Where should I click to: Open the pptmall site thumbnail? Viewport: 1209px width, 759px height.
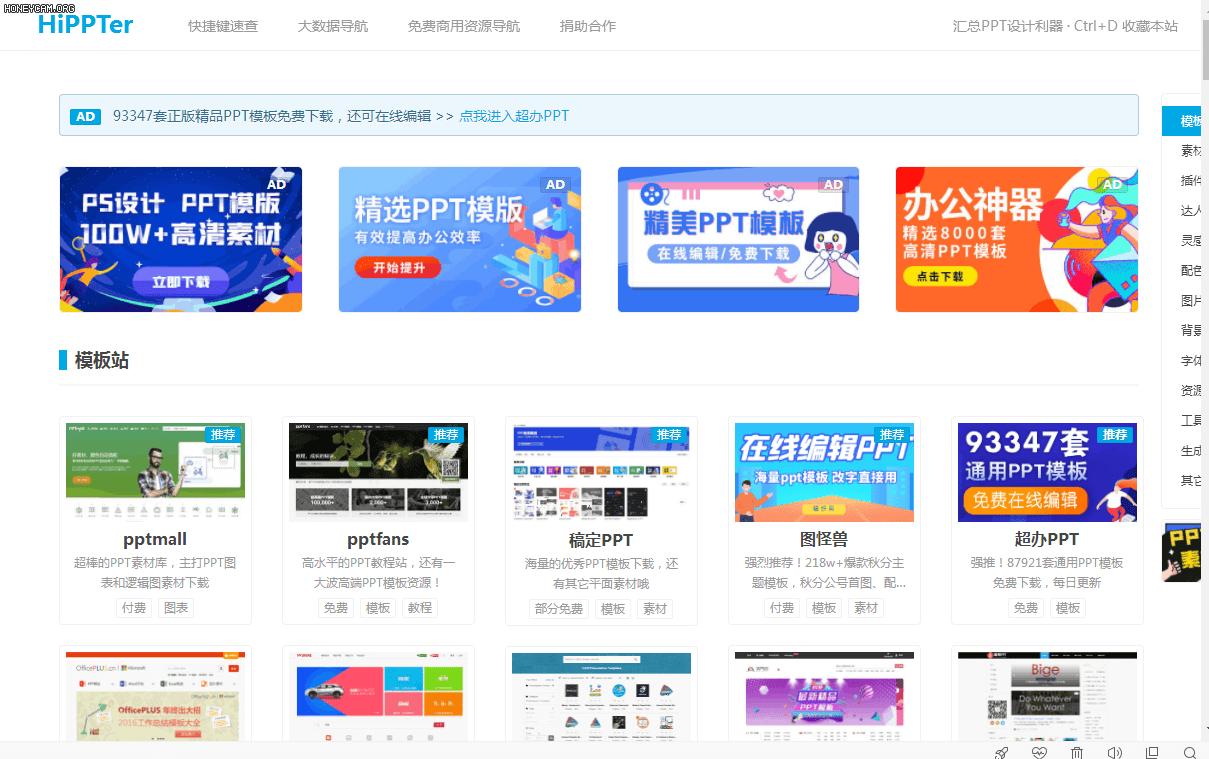pyautogui.click(x=155, y=471)
